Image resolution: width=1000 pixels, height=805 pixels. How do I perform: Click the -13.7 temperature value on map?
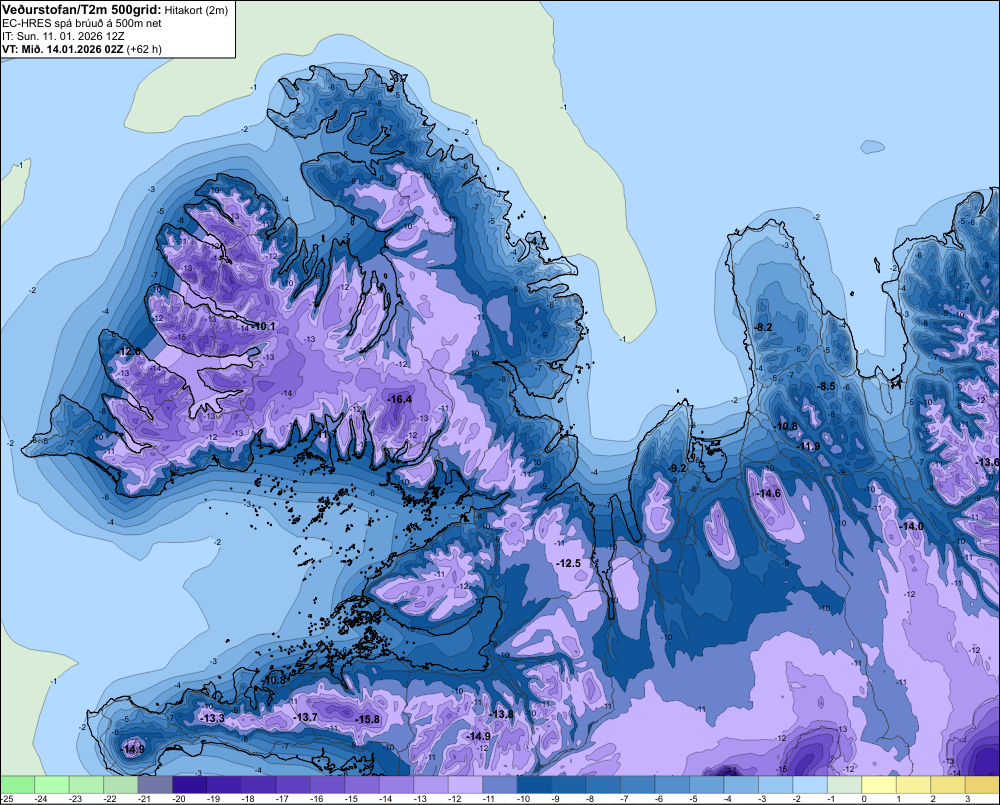pyautogui.click(x=305, y=717)
